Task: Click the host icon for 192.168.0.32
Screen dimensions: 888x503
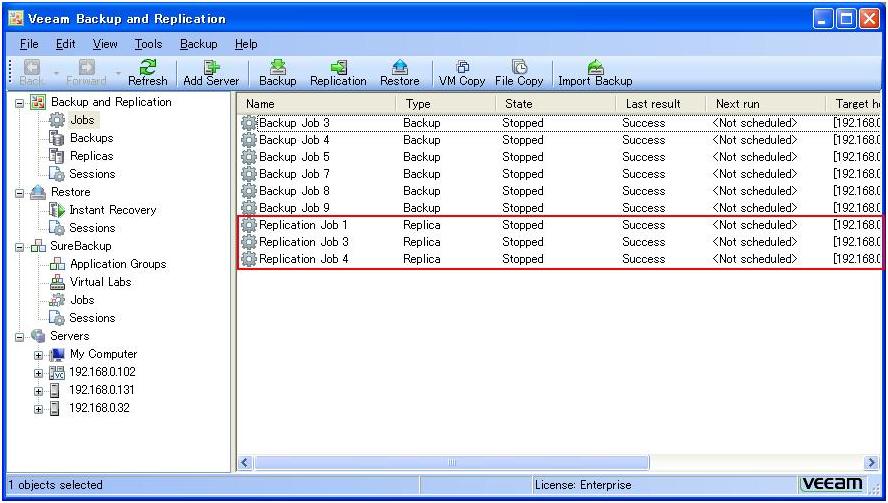Action: click(55, 408)
